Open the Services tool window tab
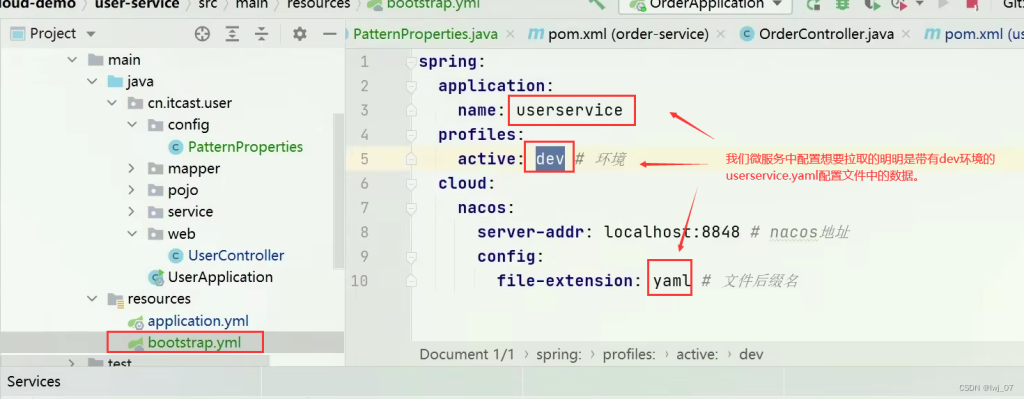Image resolution: width=1024 pixels, height=399 pixels. pyautogui.click(x=34, y=381)
